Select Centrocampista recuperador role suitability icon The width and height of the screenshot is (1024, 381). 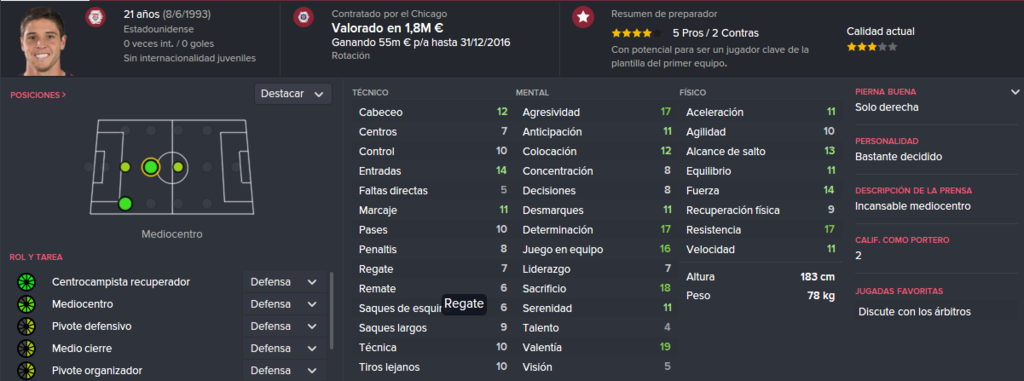click(26, 282)
